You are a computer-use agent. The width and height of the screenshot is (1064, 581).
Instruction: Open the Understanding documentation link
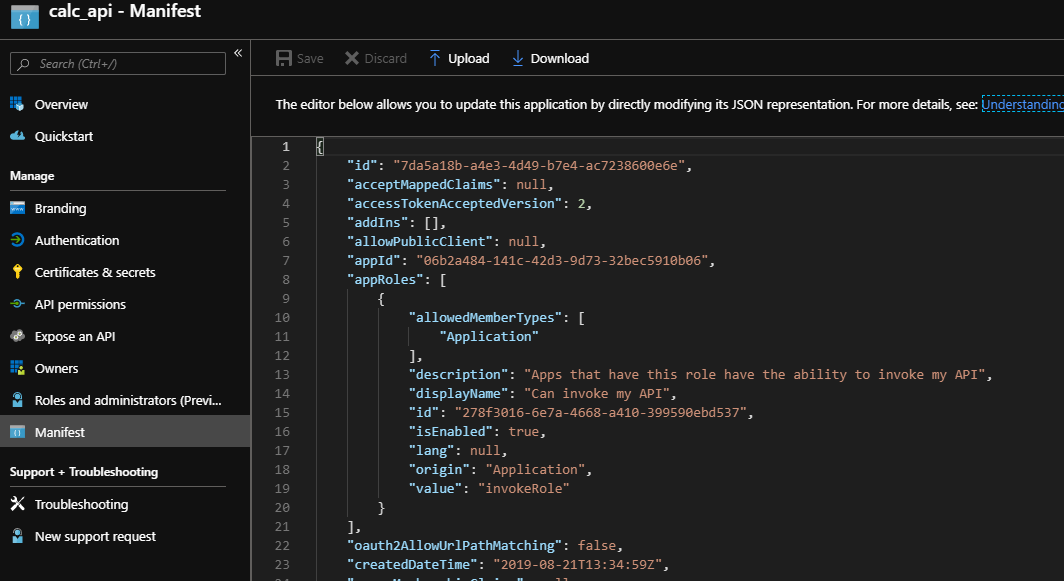point(1022,104)
